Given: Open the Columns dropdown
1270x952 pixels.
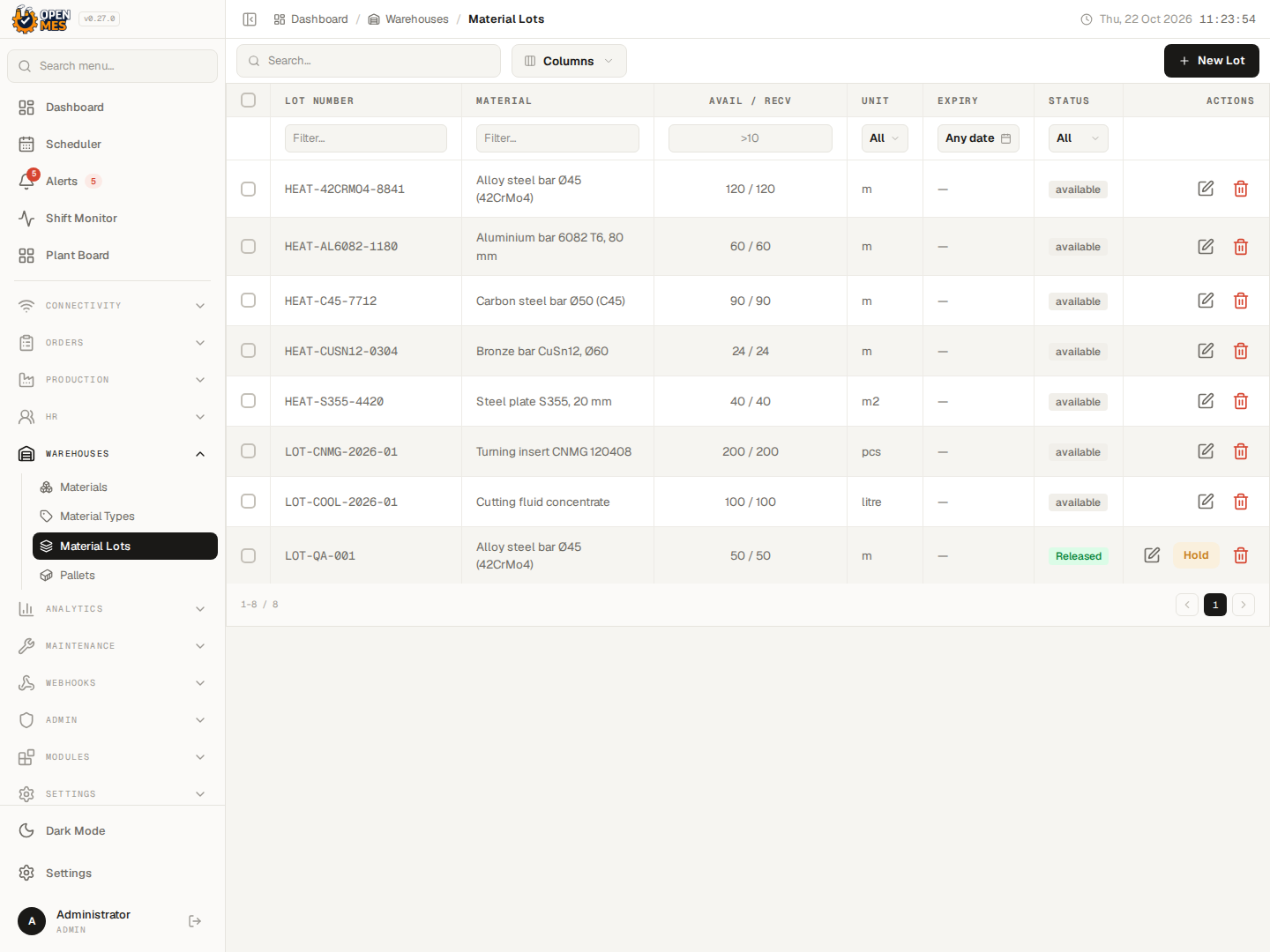Looking at the screenshot, I should pyautogui.click(x=569, y=61).
